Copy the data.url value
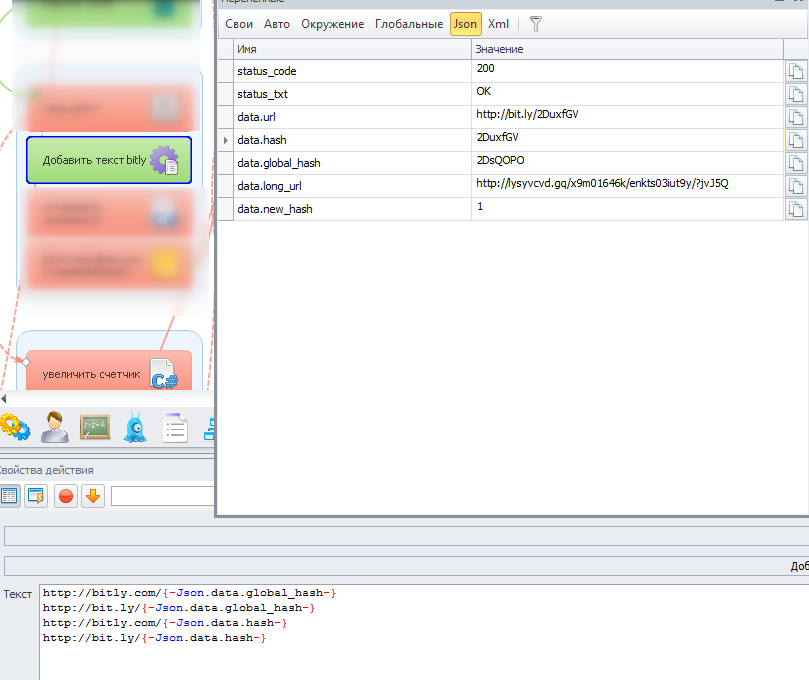This screenshot has width=809, height=680. point(796,117)
